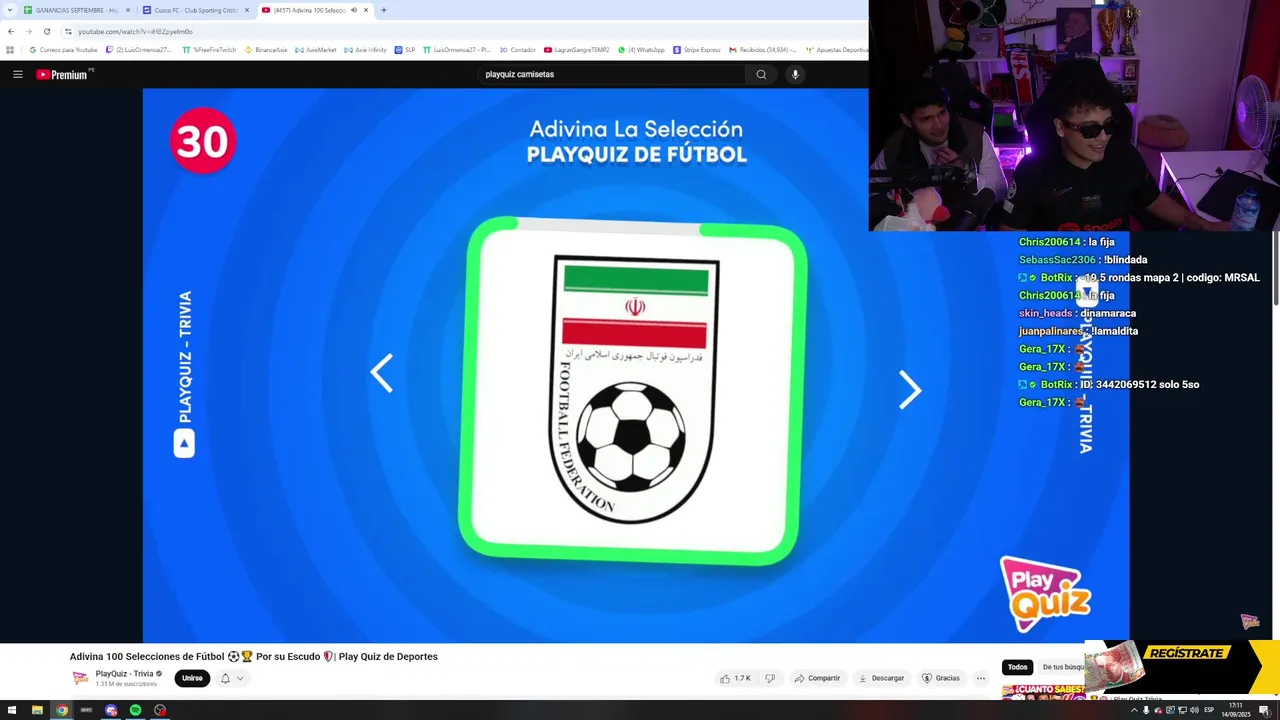Open notification bell dropdown for PlayQuiz channel
Viewport: 1280px width, 720px height.
231,678
